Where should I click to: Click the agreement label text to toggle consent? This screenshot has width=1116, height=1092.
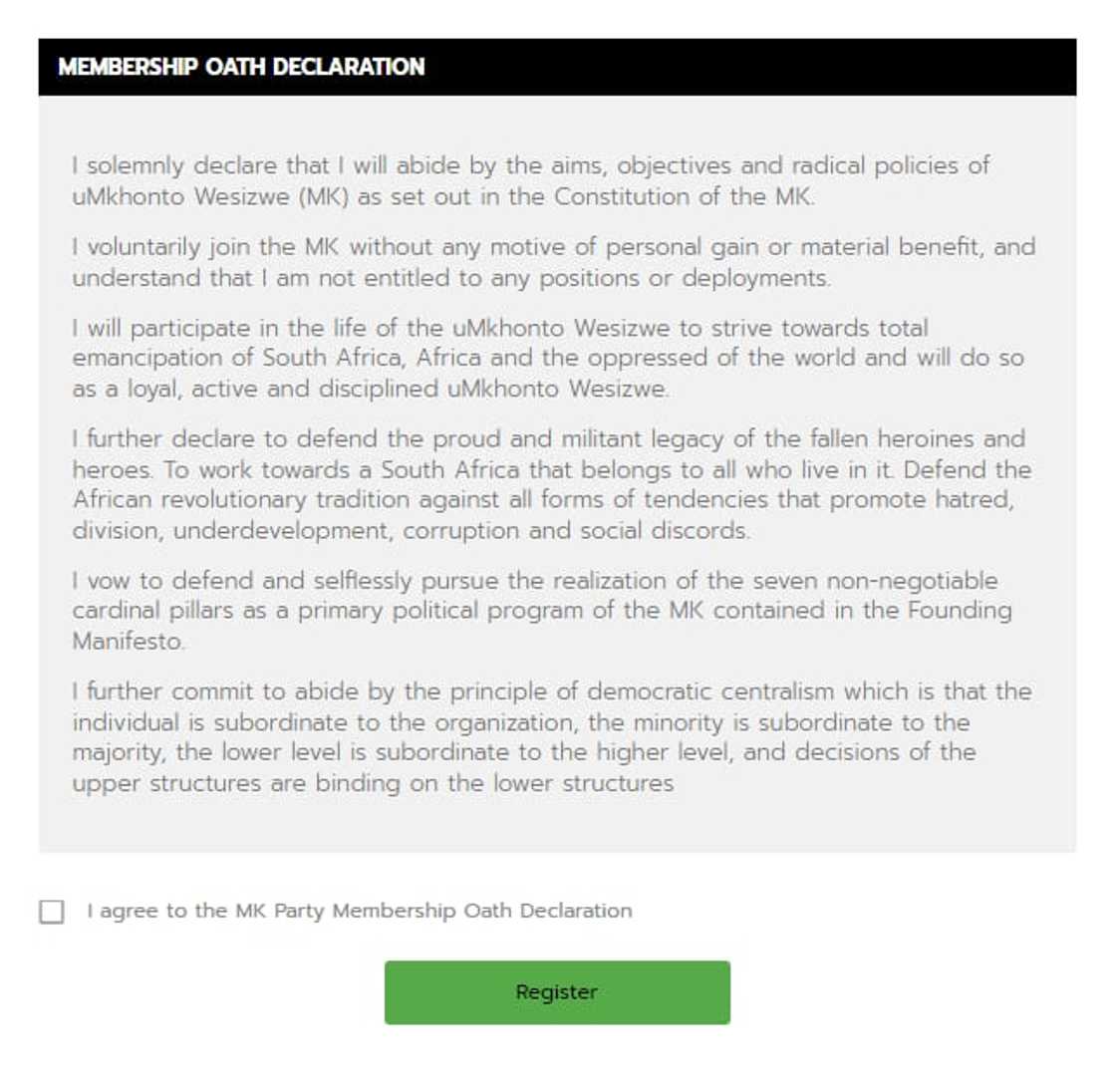359,910
